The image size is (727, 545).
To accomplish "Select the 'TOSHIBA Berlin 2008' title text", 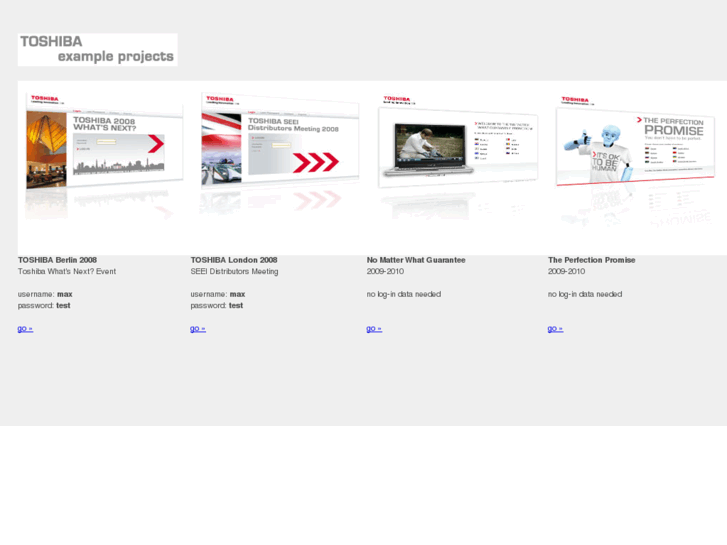I will click(x=57, y=260).
